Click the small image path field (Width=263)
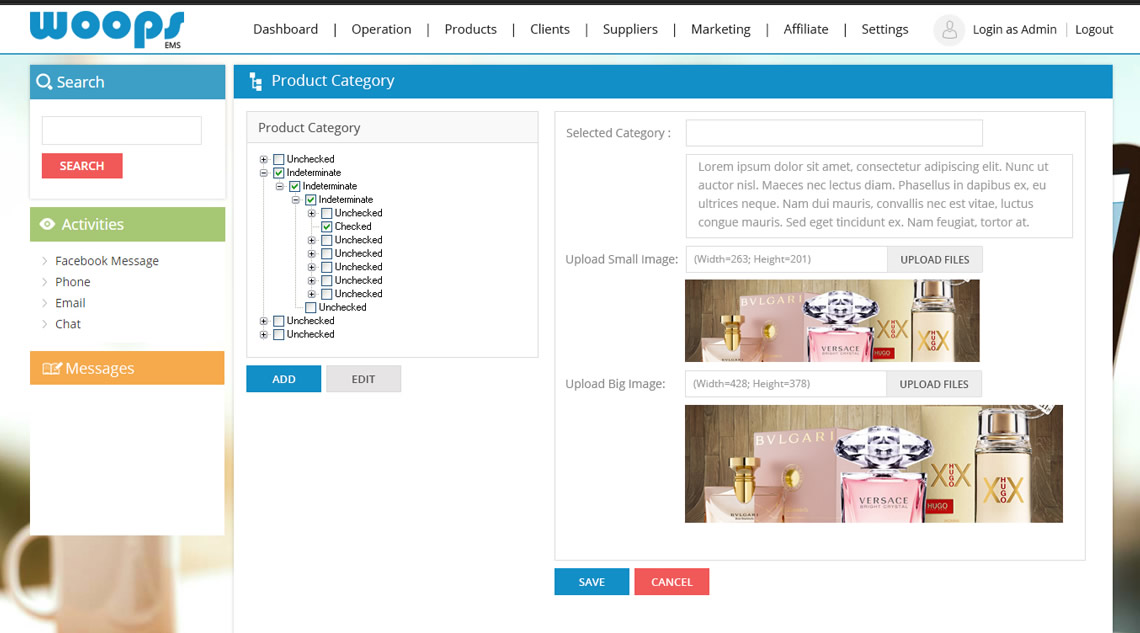 [x=786, y=259]
